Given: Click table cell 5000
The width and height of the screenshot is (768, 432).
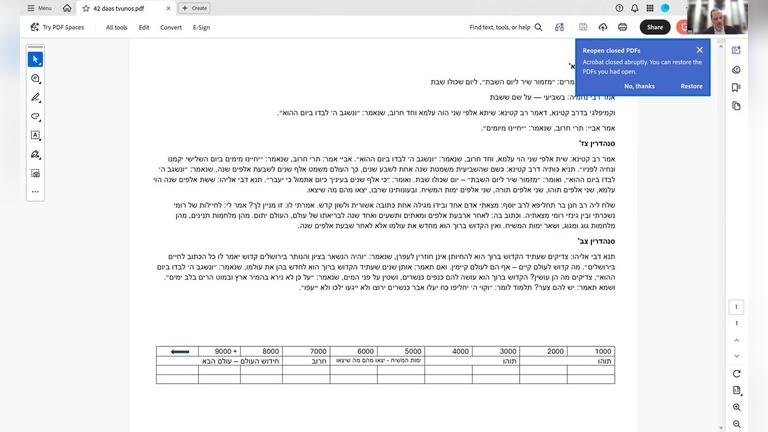Looking at the screenshot, I should [x=401, y=351].
